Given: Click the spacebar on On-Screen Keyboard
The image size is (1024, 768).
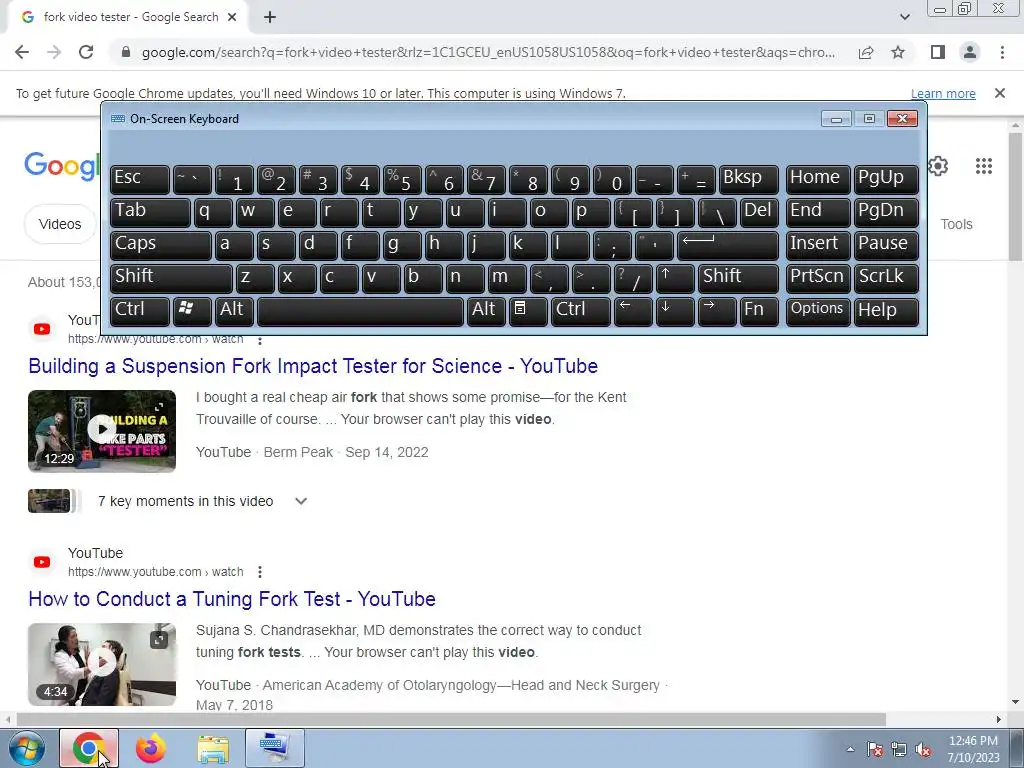Looking at the screenshot, I should click(x=360, y=311).
